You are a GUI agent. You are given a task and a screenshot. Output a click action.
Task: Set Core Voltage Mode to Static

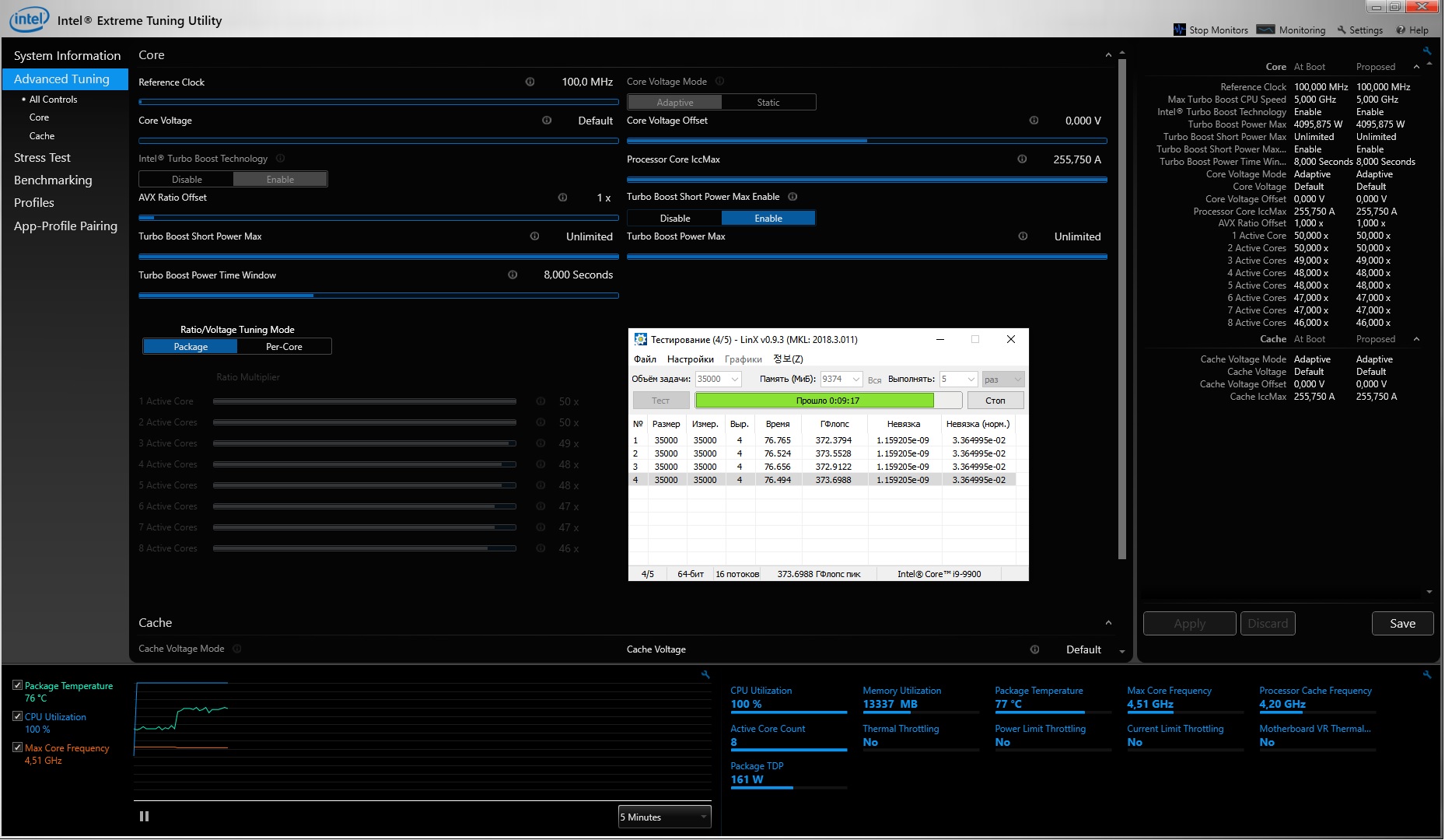click(768, 102)
